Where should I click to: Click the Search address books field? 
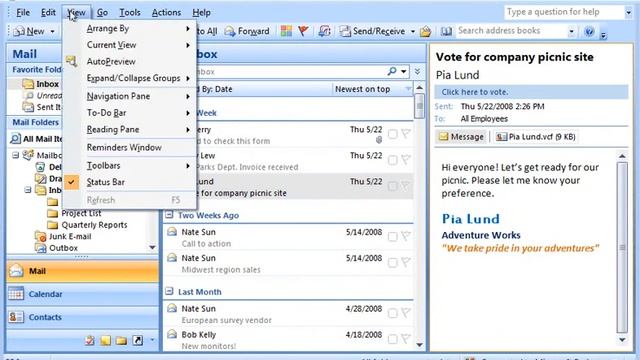511,31
